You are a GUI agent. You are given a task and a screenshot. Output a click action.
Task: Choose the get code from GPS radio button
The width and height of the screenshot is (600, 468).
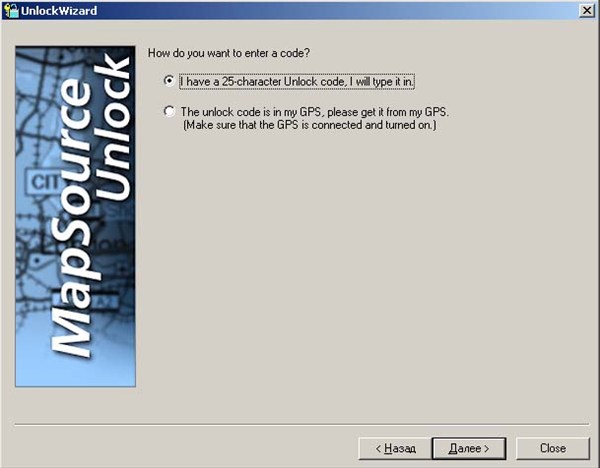[169, 111]
